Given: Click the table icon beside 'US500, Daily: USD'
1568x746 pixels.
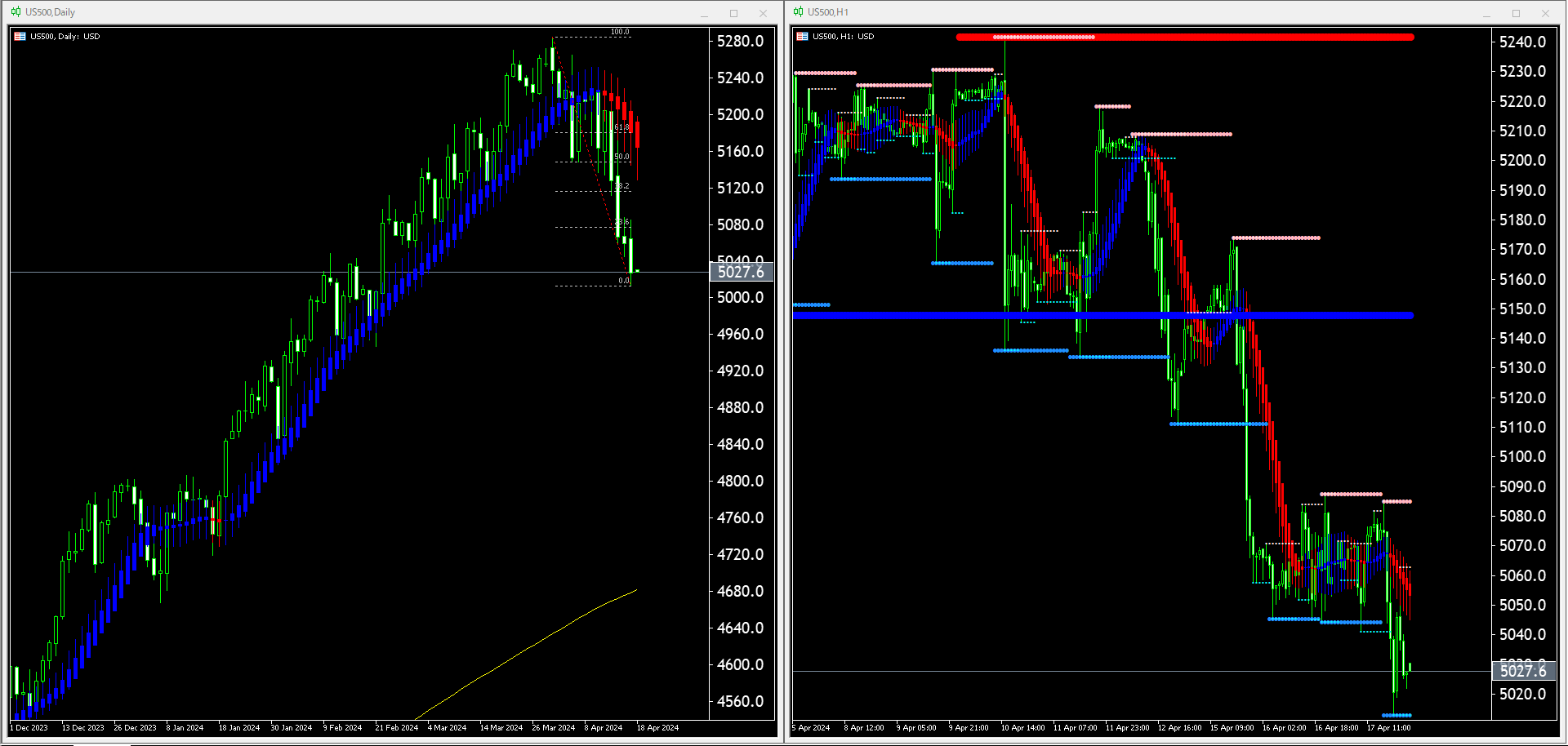Looking at the screenshot, I should coord(20,37).
